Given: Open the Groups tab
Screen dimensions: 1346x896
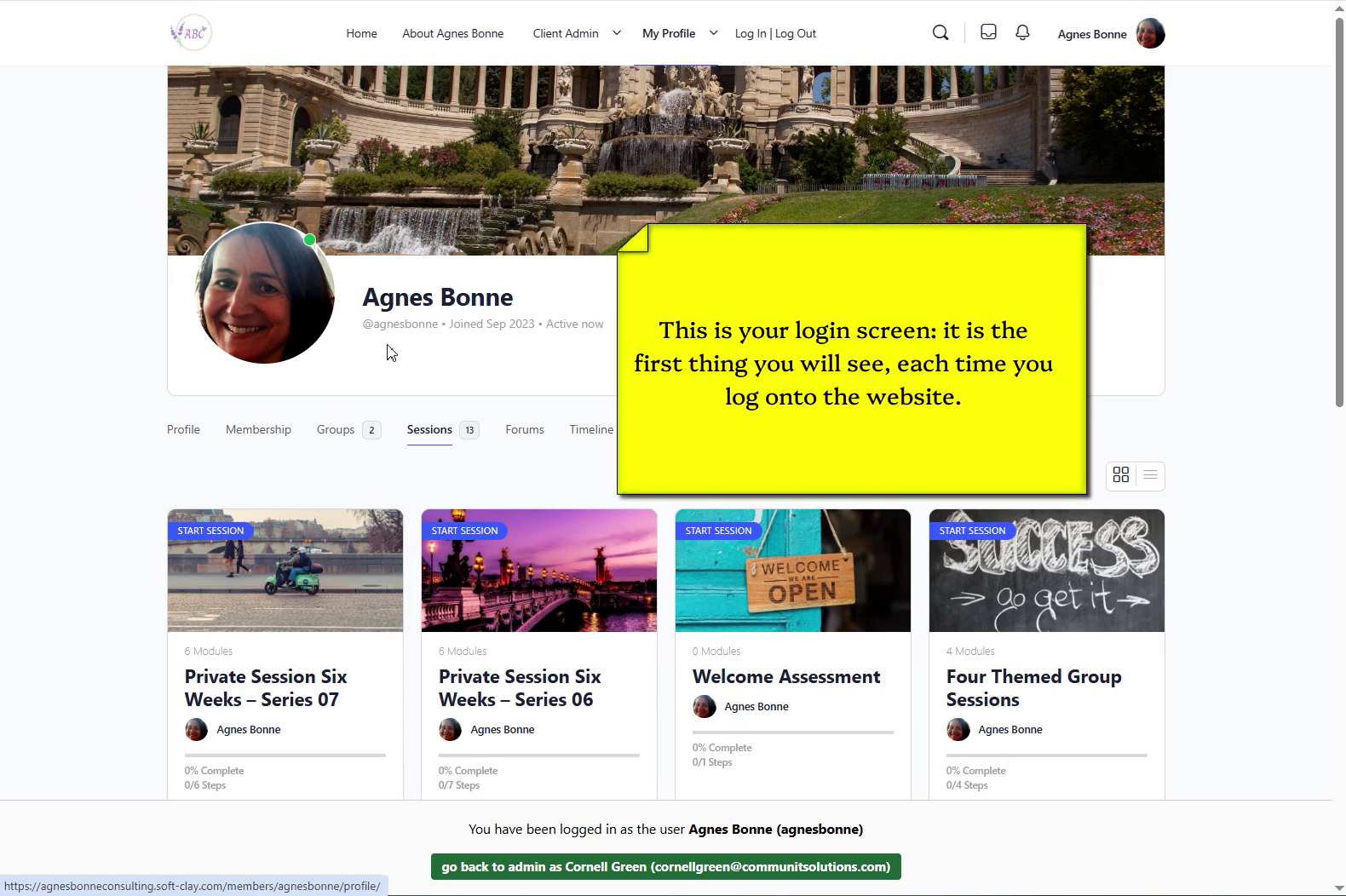Looking at the screenshot, I should coord(336,430).
